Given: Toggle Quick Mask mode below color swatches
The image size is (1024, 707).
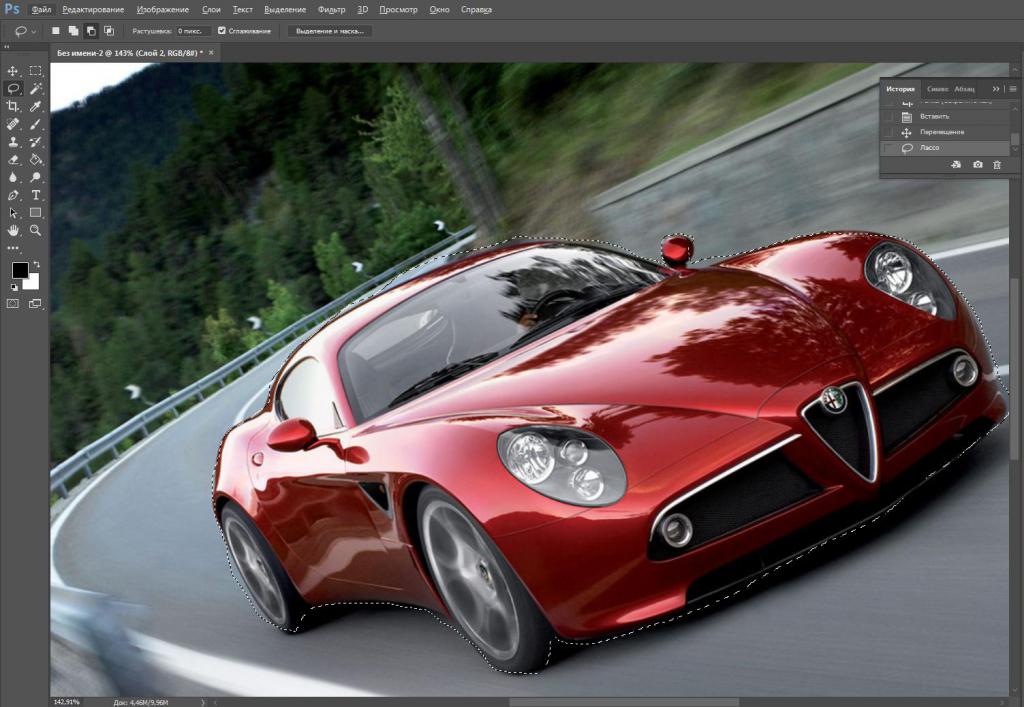Looking at the screenshot, I should tap(13, 304).
